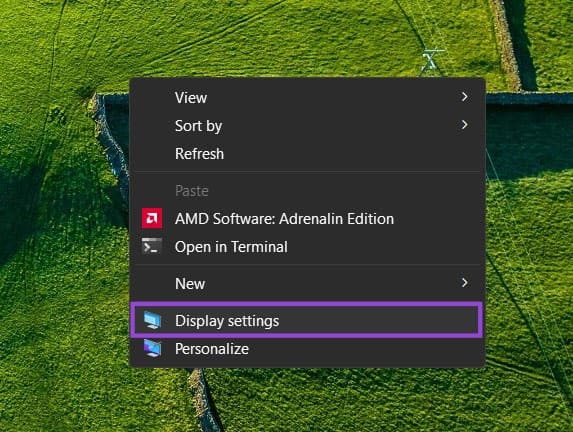This screenshot has height=432, width=573.
Task: Click the monitor icon beside Display settings
Action: 152,320
